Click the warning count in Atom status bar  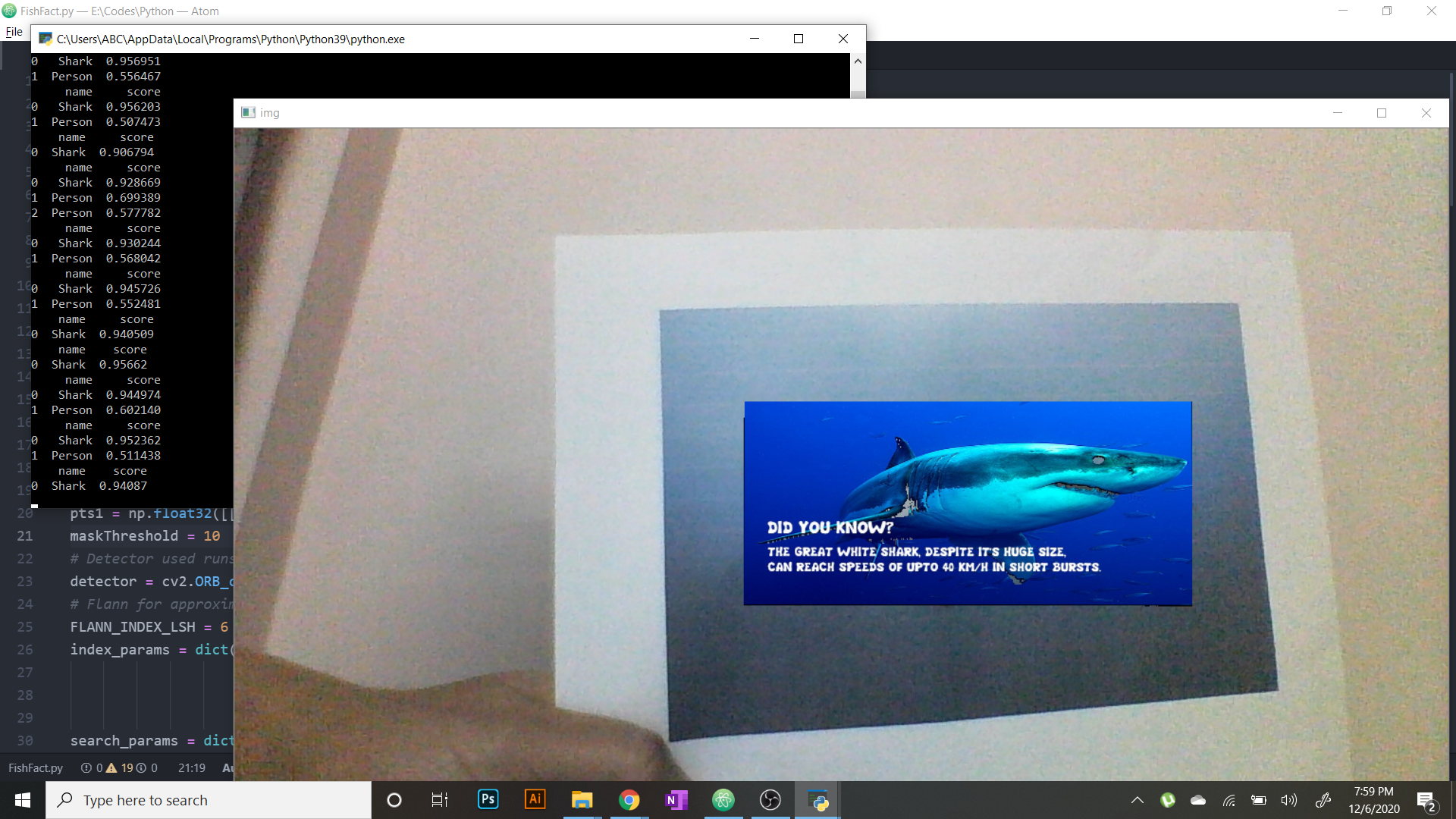[x=120, y=768]
